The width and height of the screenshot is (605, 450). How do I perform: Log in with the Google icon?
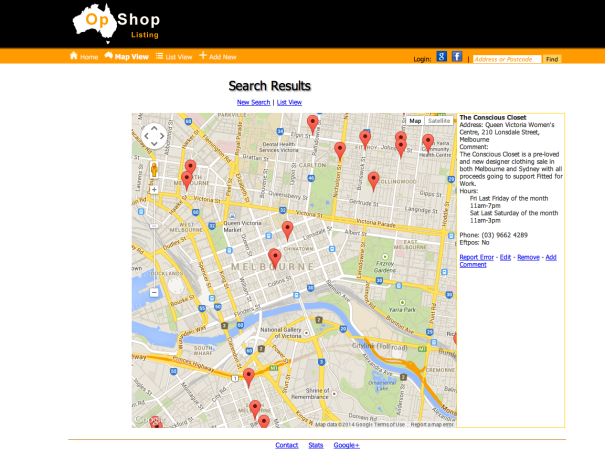pos(442,58)
